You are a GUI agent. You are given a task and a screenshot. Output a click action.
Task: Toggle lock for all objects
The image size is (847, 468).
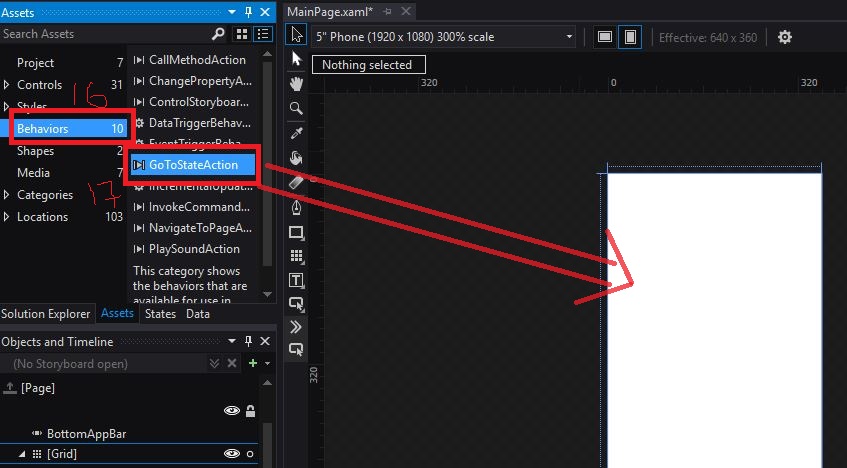click(250, 411)
